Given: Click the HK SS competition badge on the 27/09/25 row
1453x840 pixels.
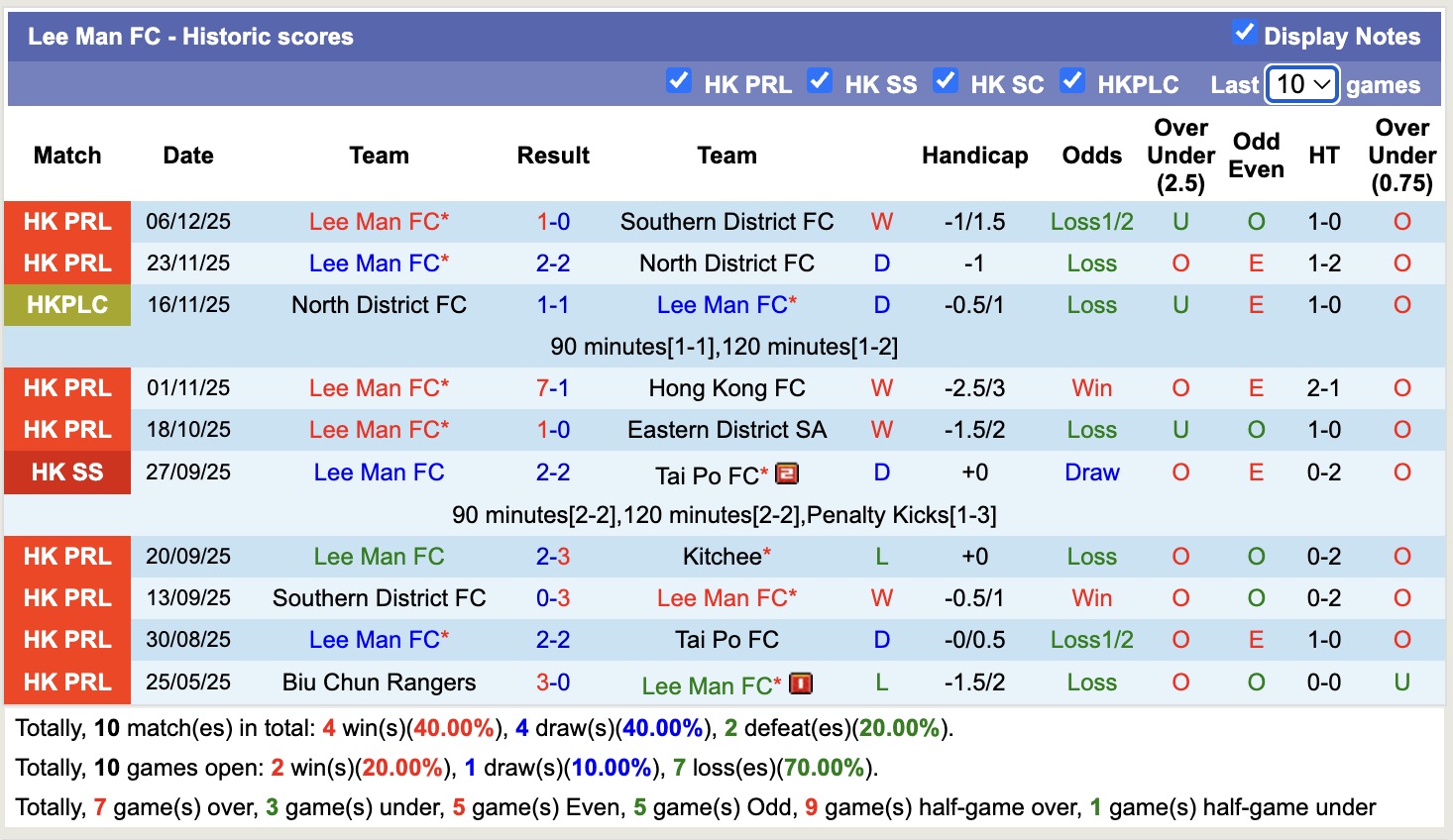Looking at the screenshot, I should pyautogui.click(x=66, y=472).
